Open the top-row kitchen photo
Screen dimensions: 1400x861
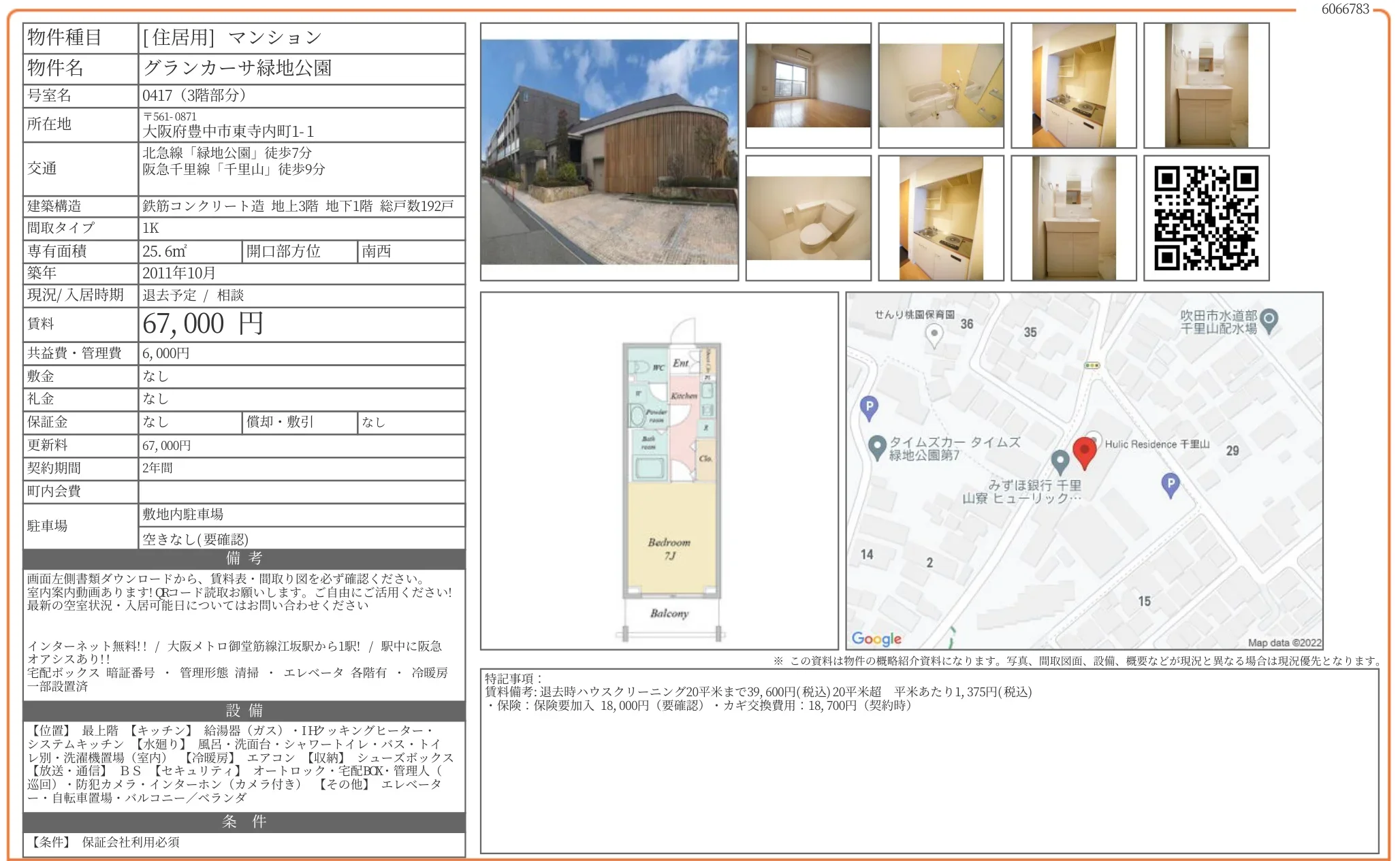[x=1073, y=85]
